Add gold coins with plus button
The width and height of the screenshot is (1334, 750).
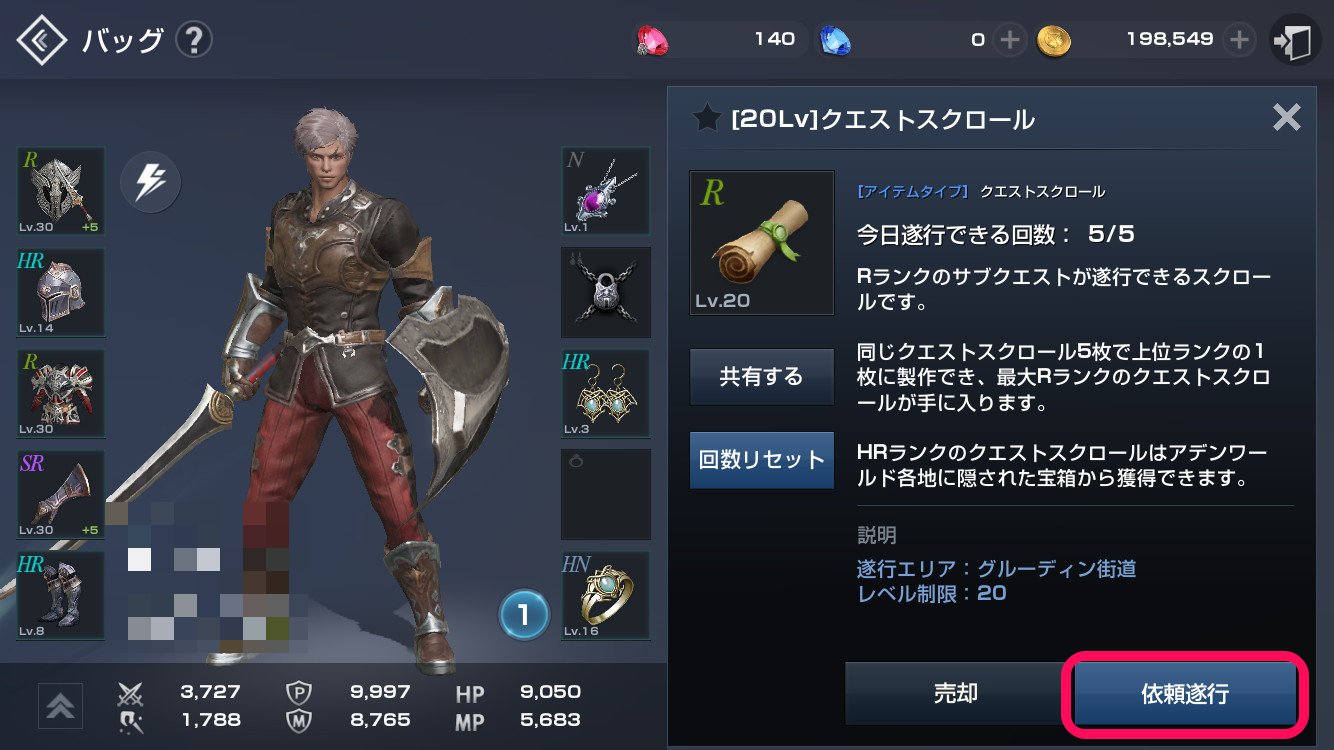pyautogui.click(x=1239, y=40)
